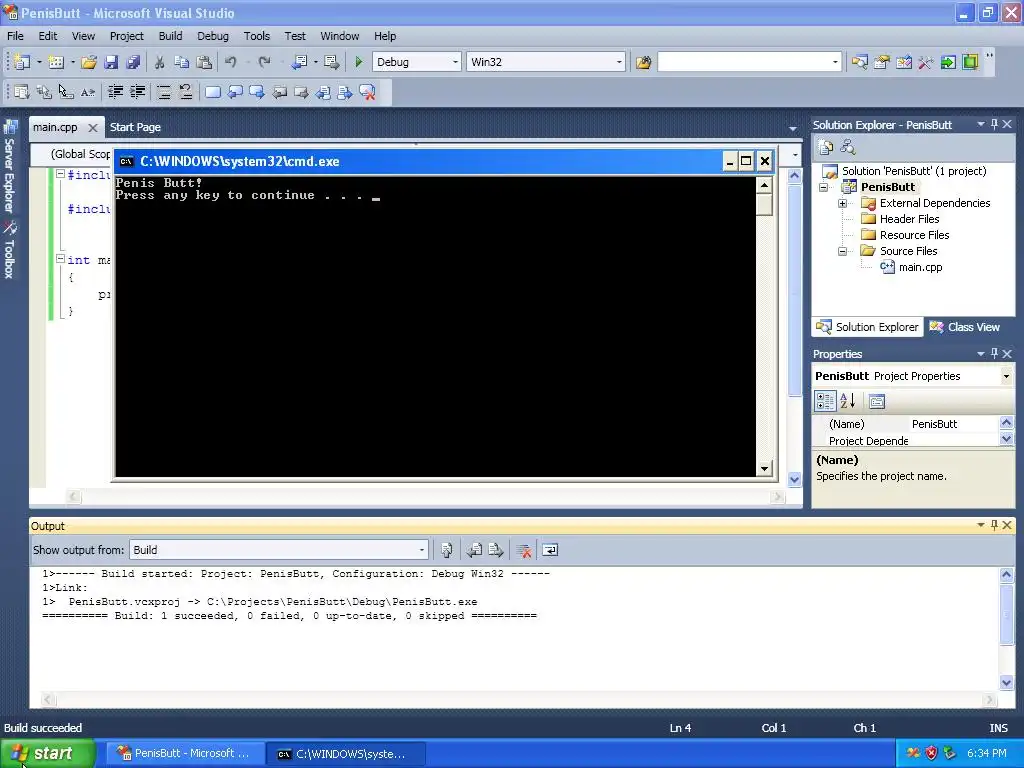Toggle a bookmark with the bookmark icon
1024x768 pixels.
tap(213, 92)
